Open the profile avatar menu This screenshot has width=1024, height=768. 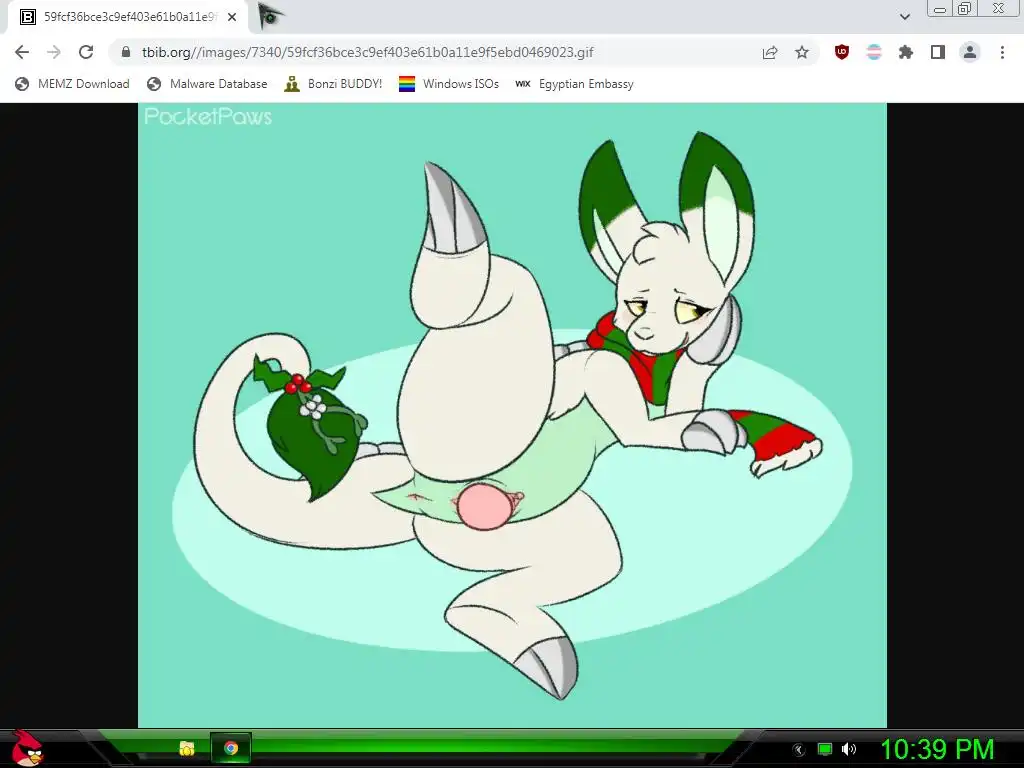[x=970, y=52]
